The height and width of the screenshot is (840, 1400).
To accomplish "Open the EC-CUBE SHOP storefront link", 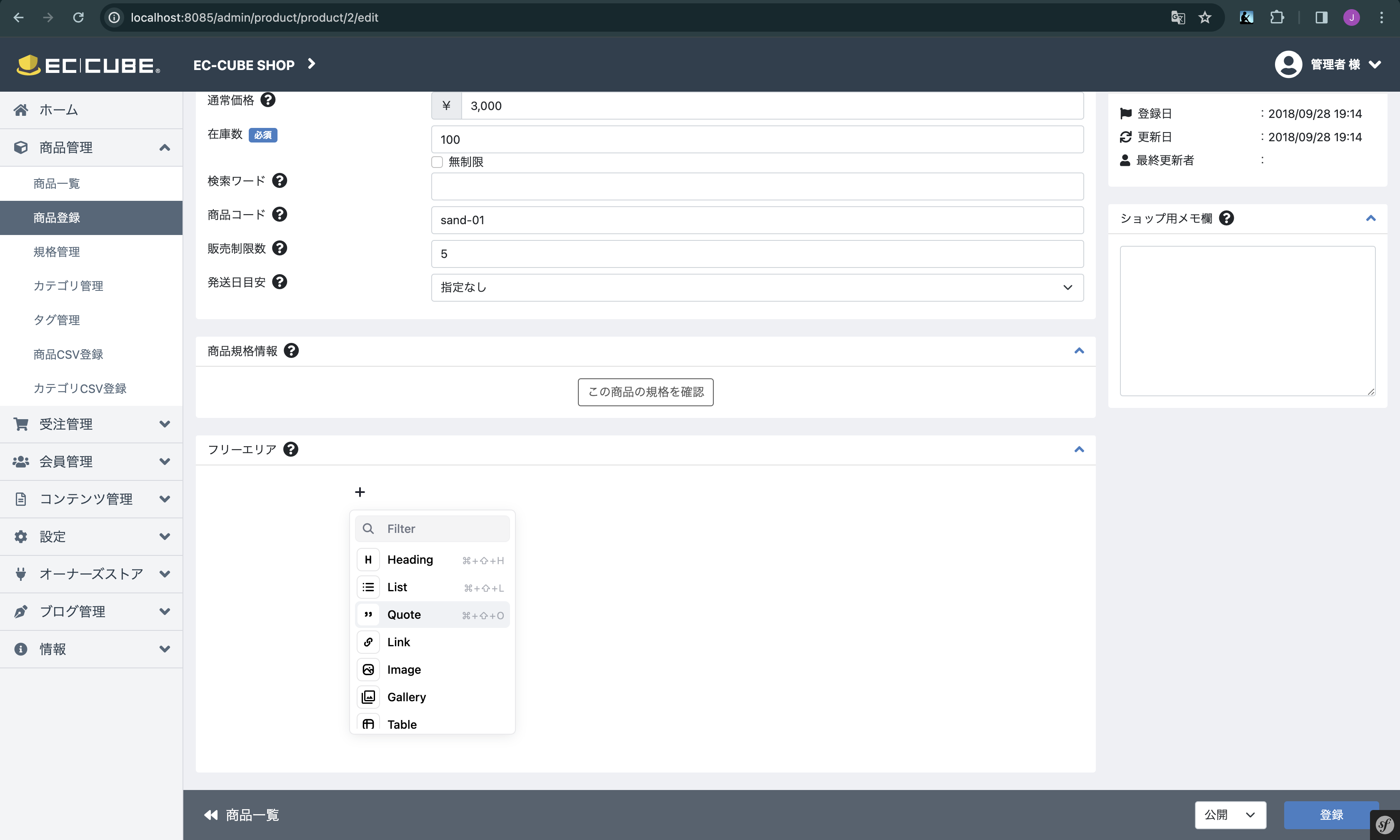I will pyautogui.click(x=254, y=65).
